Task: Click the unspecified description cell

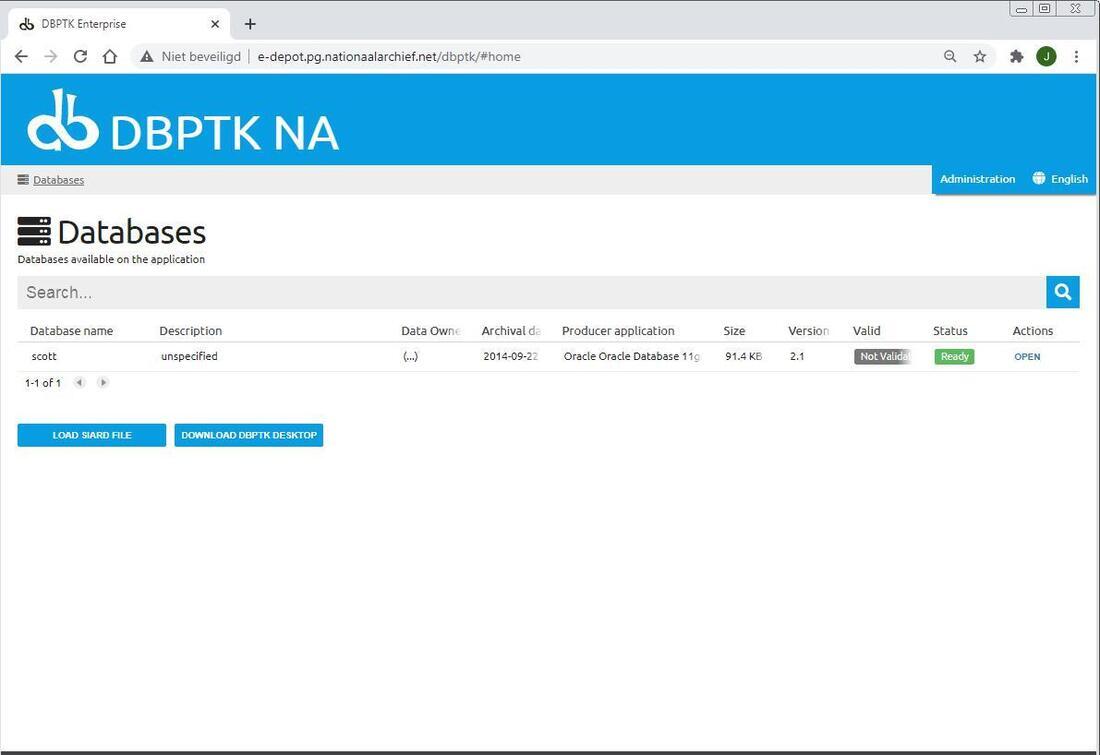Action: pyautogui.click(x=189, y=356)
